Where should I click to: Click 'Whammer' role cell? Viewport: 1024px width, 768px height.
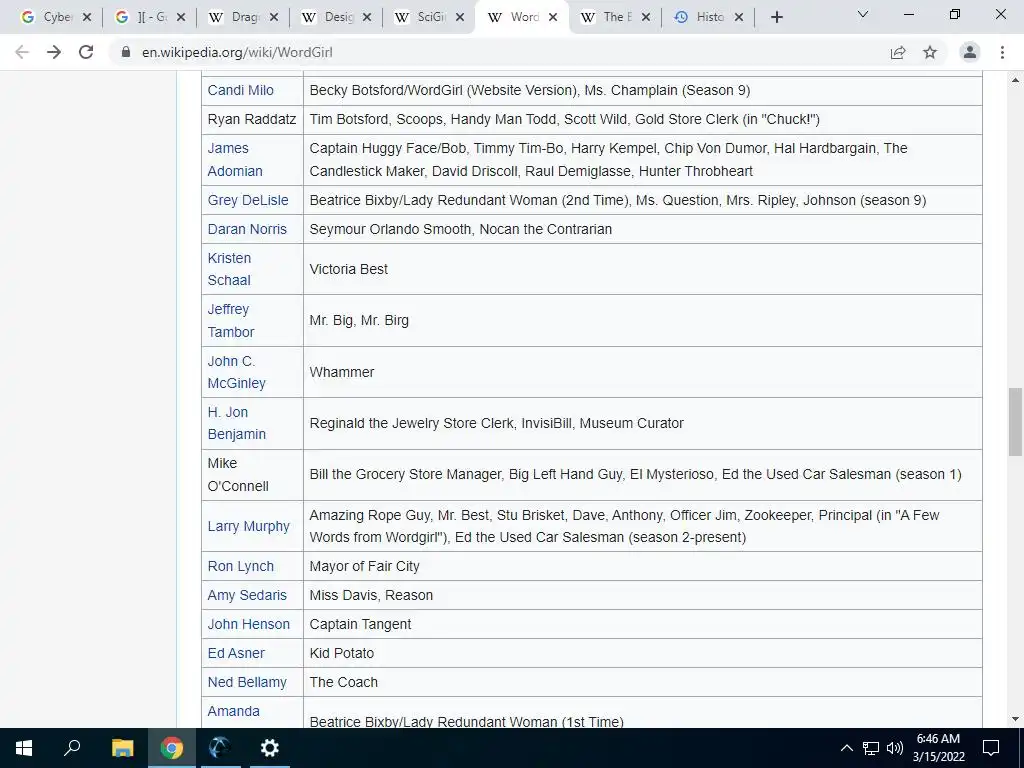(643, 372)
